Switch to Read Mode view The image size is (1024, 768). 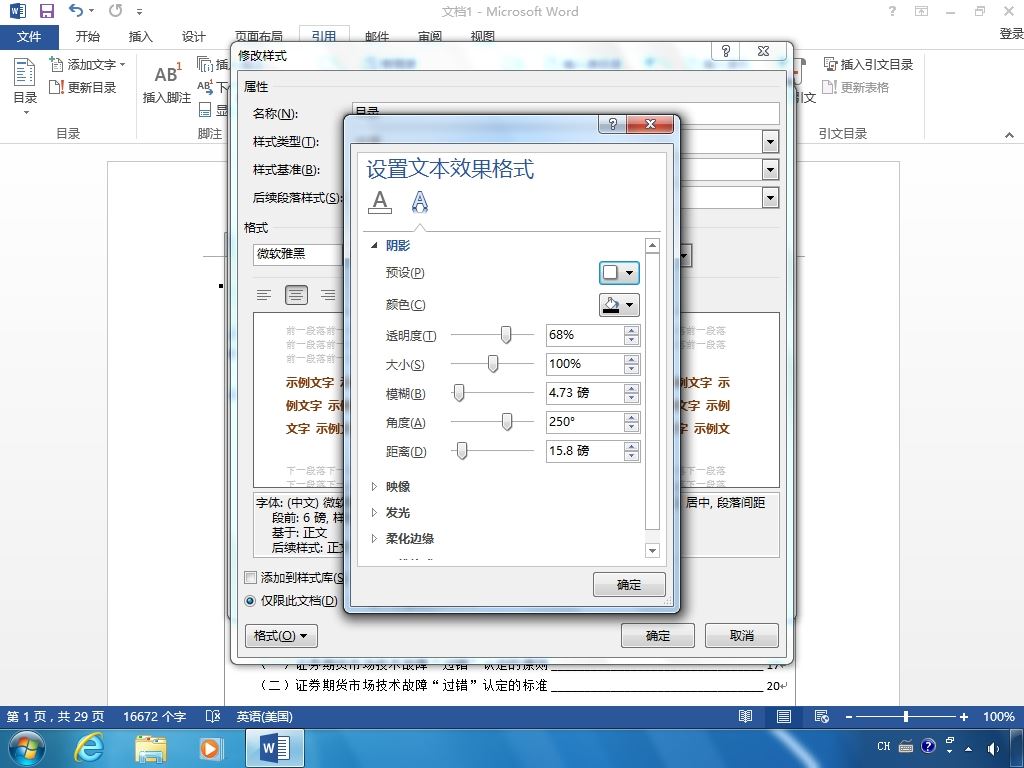click(745, 716)
